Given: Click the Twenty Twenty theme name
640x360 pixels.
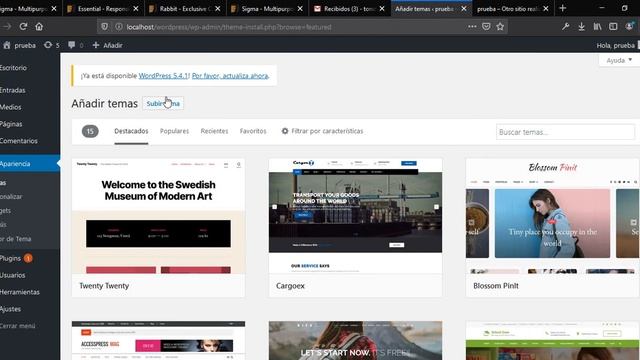Looking at the screenshot, I should [x=104, y=286].
